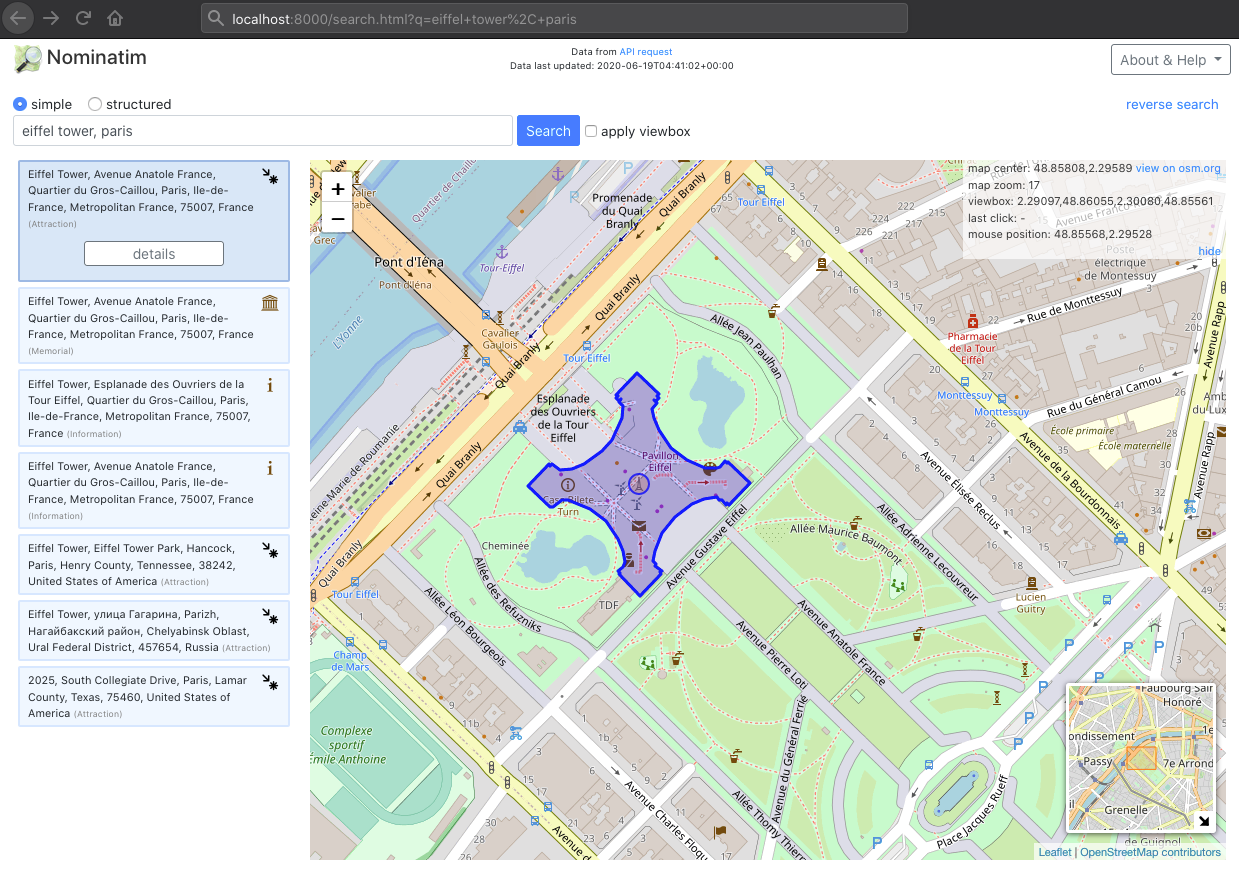Select the structured search radio button
The height and width of the screenshot is (870, 1239).
(95, 104)
